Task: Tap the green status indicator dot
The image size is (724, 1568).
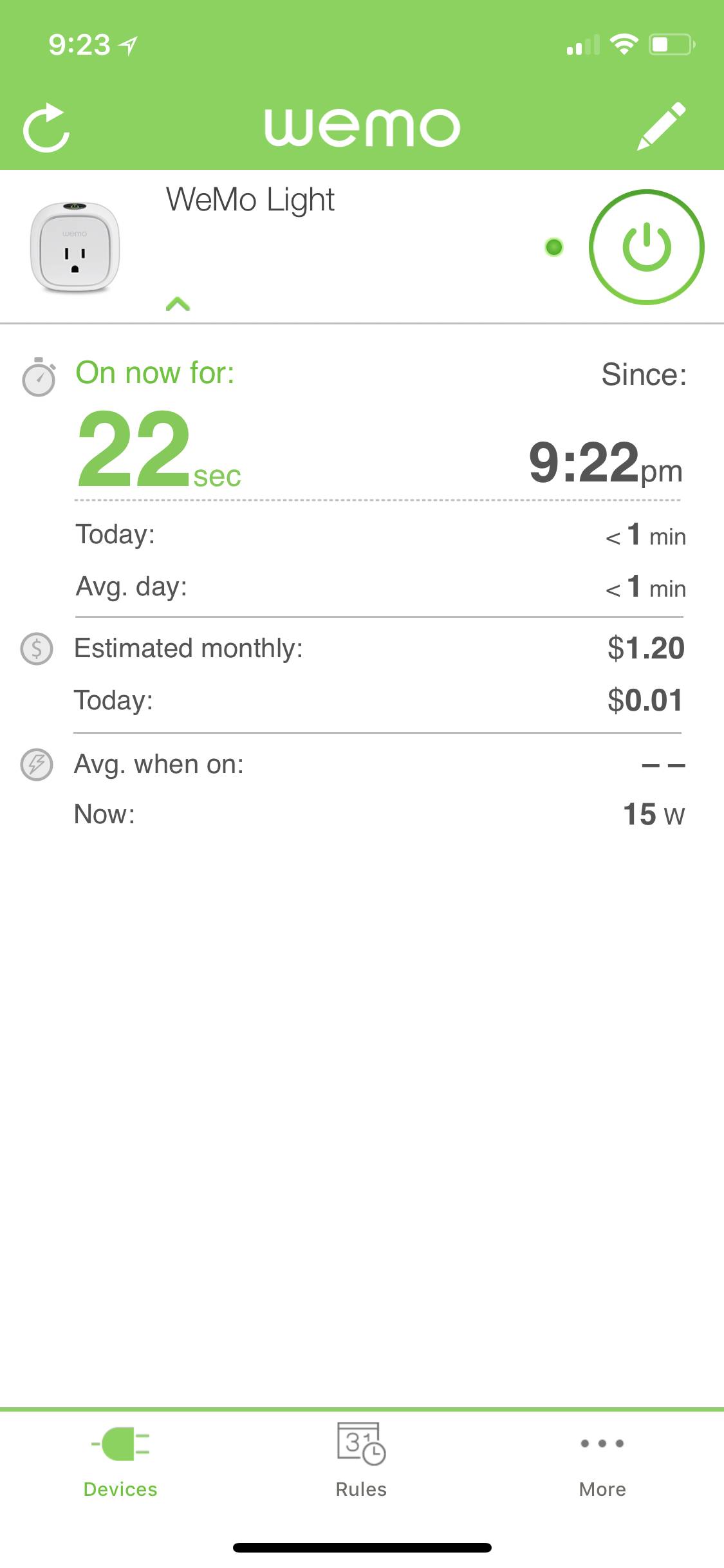Action: tap(553, 247)
